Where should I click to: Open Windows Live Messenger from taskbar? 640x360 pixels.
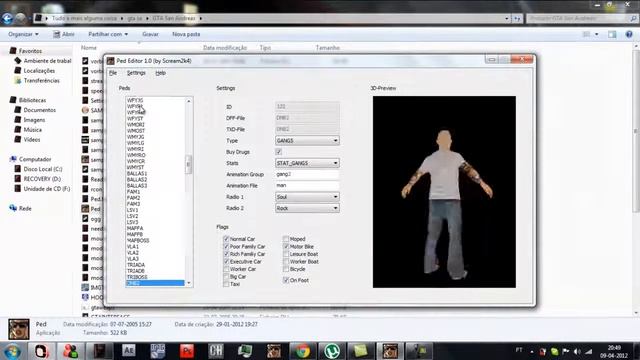click(71, 351)
